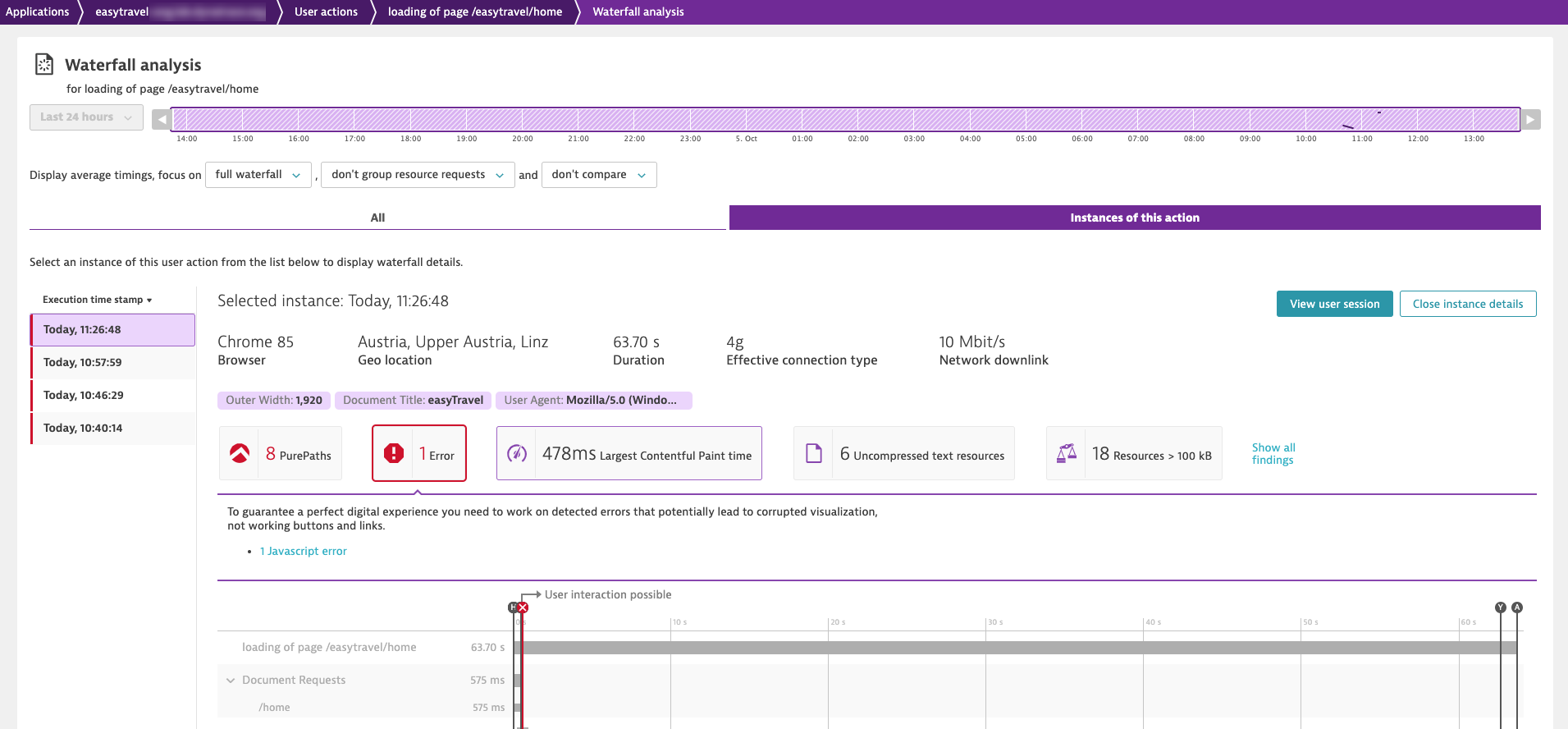The height and width of the screenshot is (729, 1568).
Task: Click the User Agent Mozilla/5.0 tag
Action: pyautogui.click(x=594, y=401)
